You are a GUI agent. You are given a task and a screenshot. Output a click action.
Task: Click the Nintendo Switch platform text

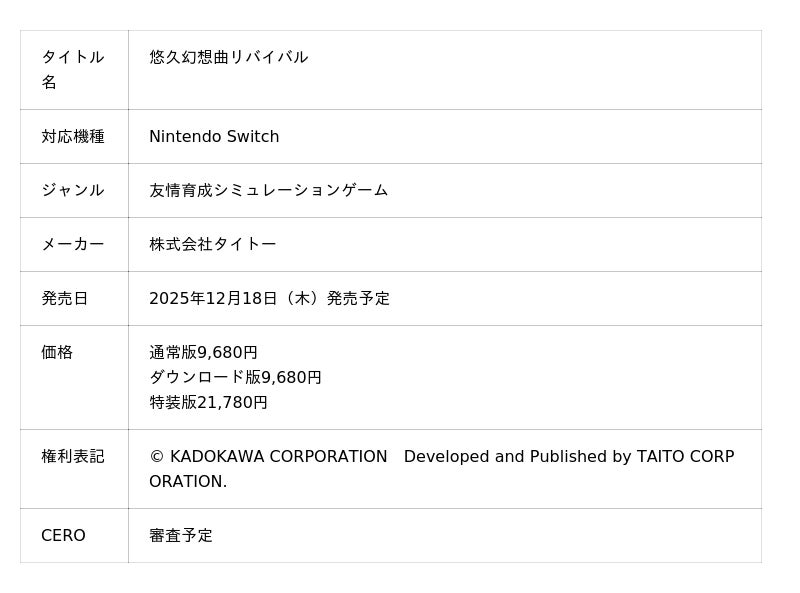214,136
